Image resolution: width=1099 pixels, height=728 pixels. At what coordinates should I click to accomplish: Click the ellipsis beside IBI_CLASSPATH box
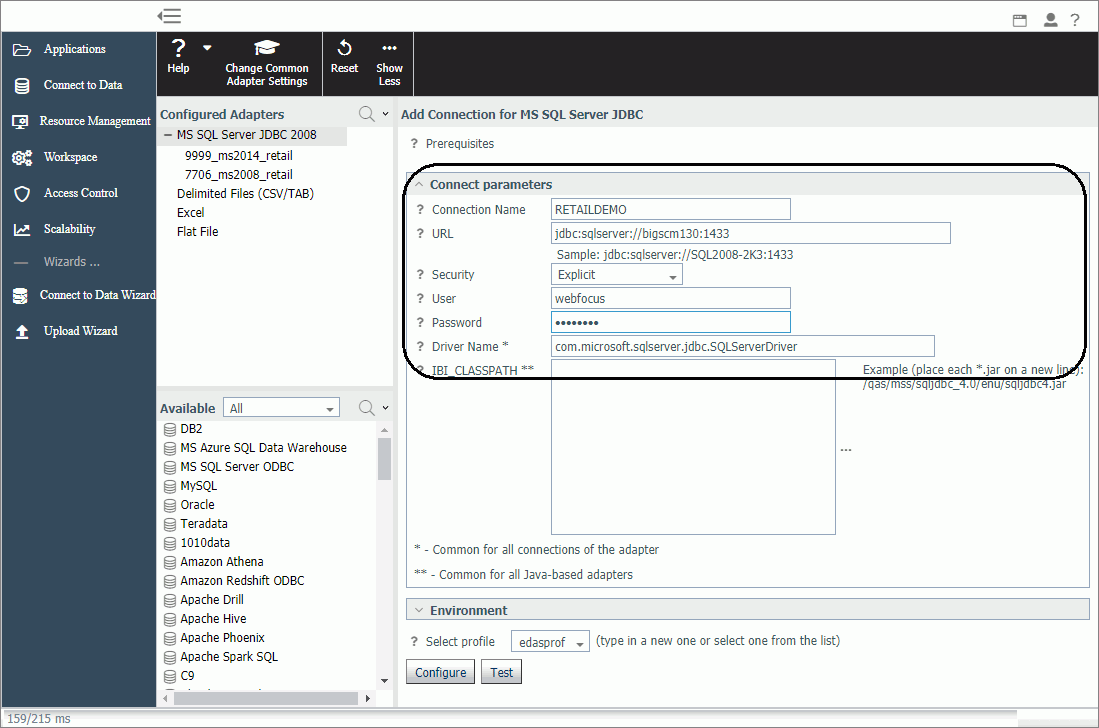tap(846, 450)
